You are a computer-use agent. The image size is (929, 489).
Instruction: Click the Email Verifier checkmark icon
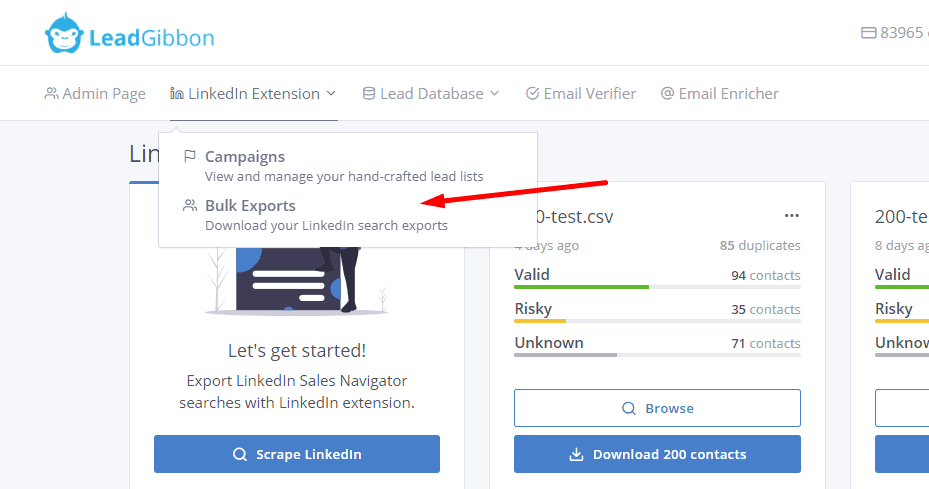pyautogui.click(x=532, y=94)
